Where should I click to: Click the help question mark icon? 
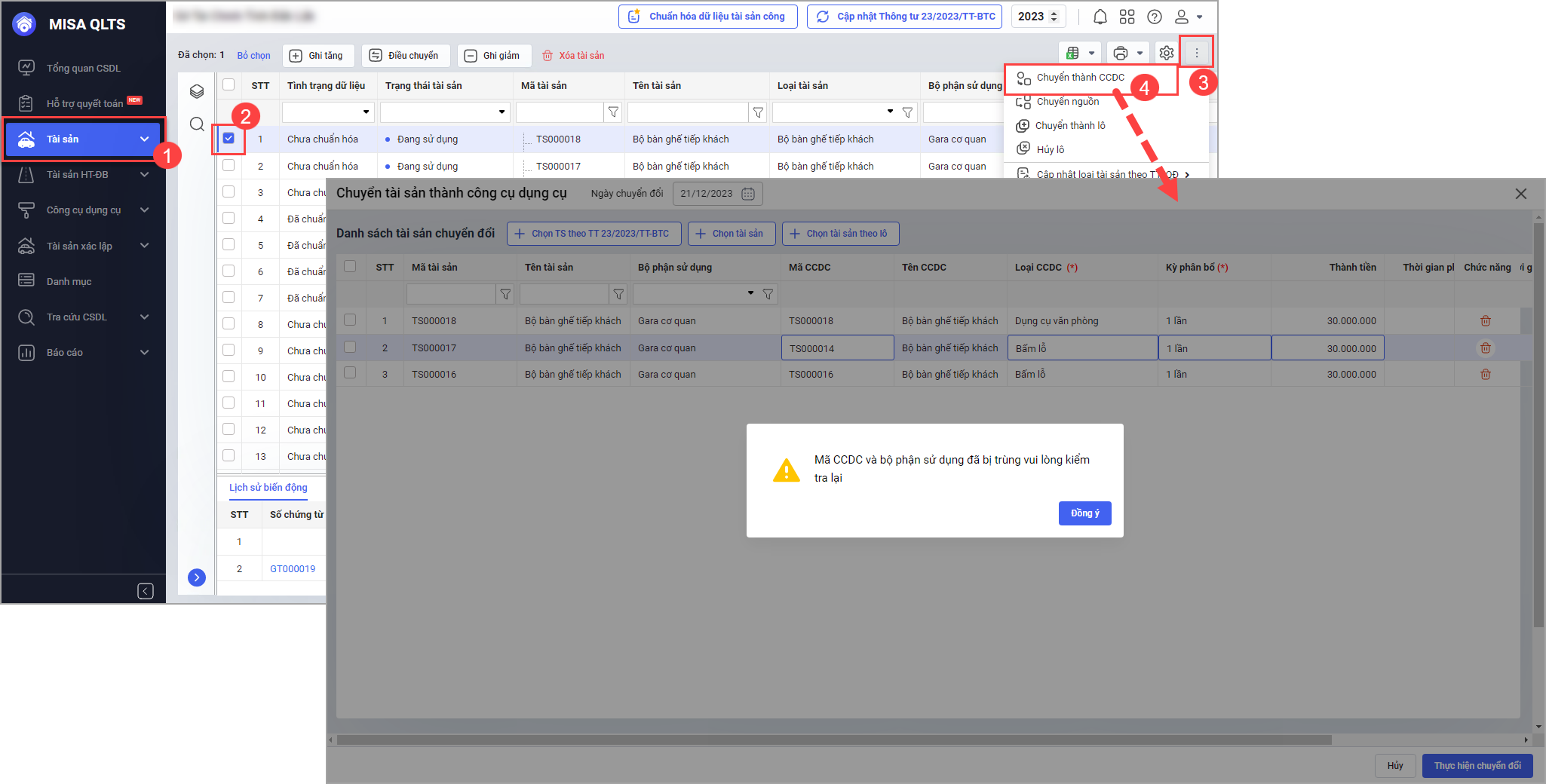point(1154,17)
